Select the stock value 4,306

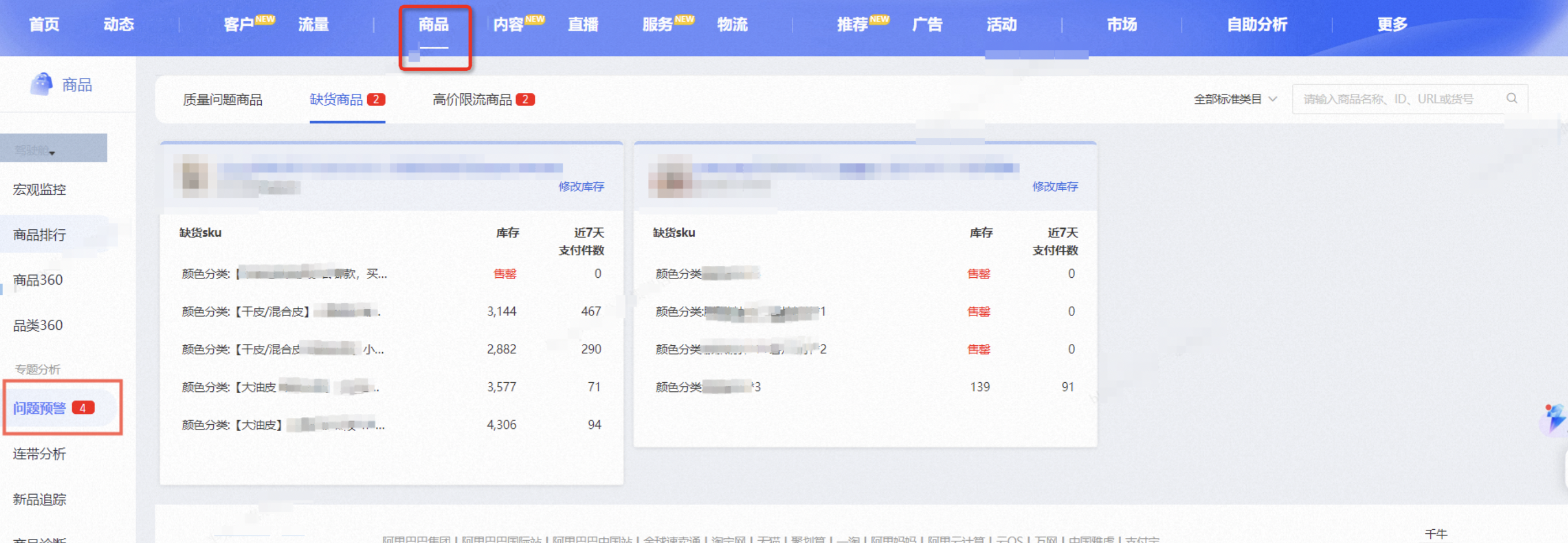(x=502, y=425)
